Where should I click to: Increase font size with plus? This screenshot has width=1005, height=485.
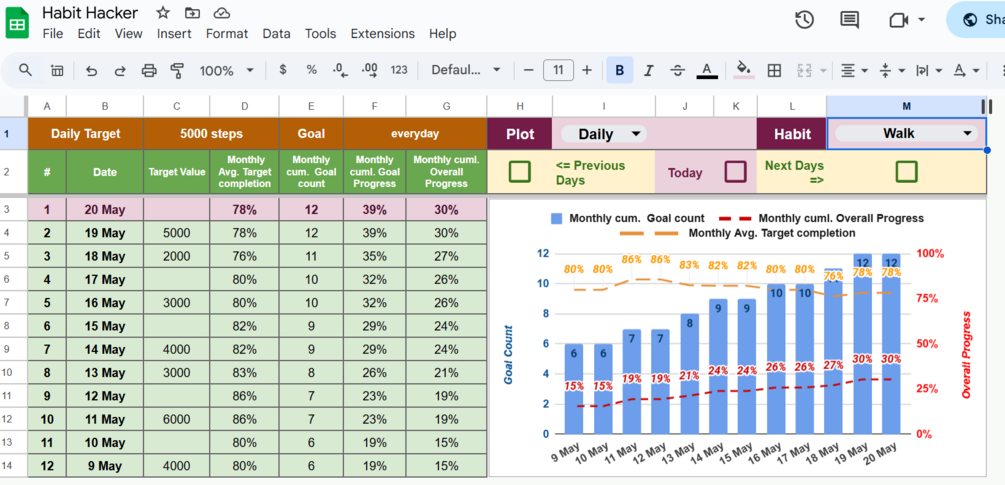point(586,70)
